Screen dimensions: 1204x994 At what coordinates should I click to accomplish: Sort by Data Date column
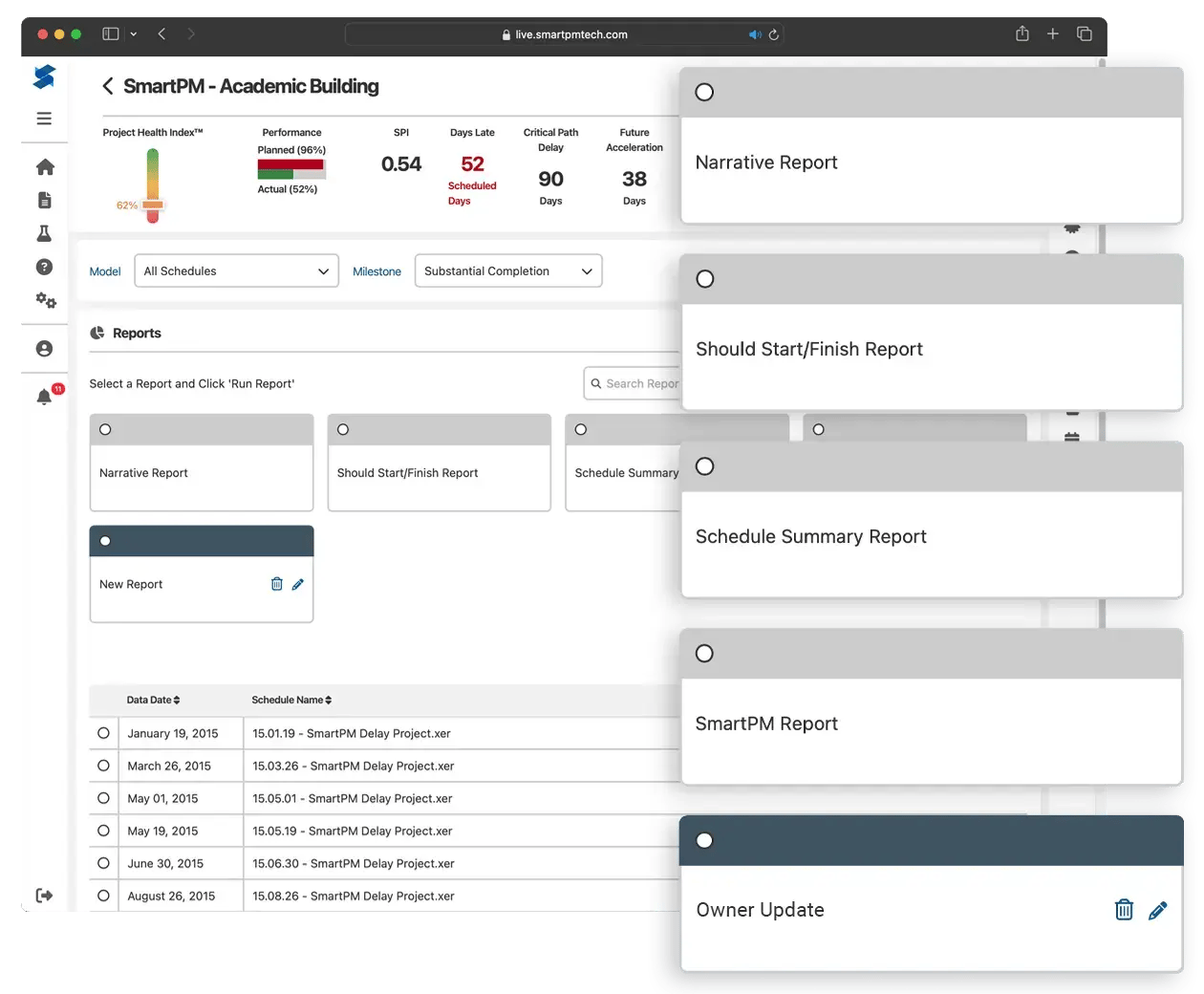coord(153,700)
